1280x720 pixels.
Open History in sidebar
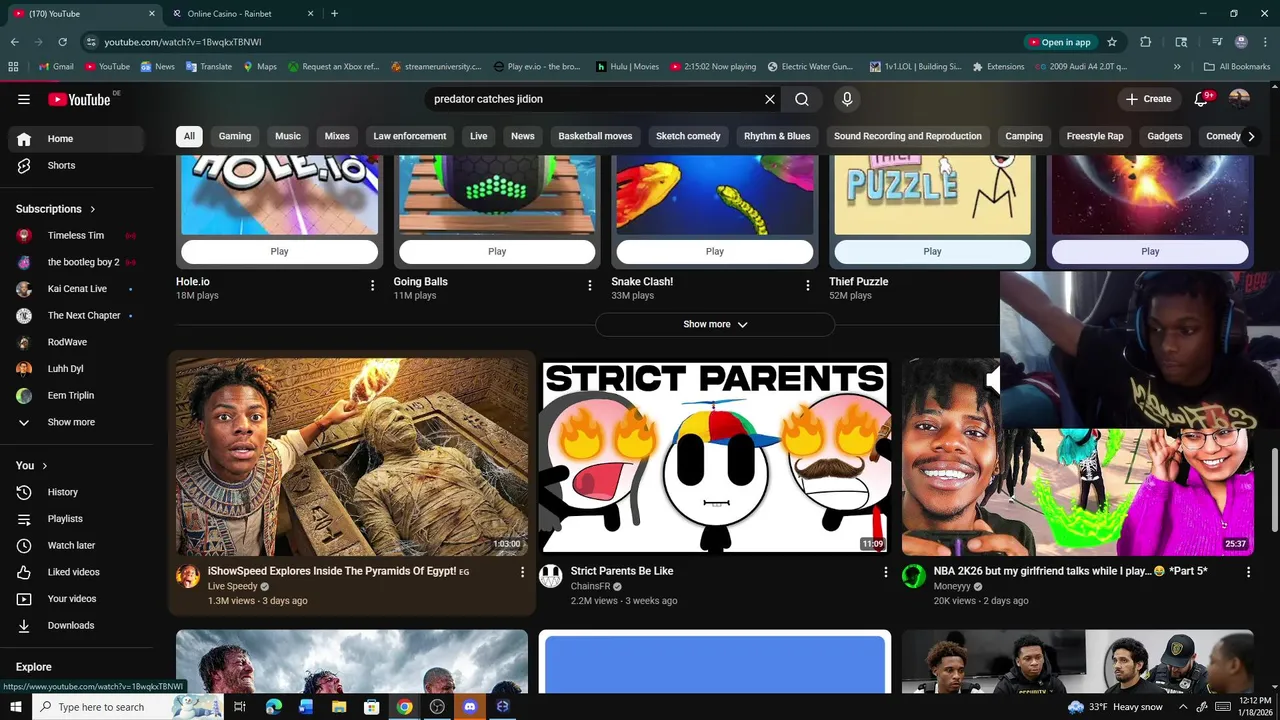click(76, 492)
